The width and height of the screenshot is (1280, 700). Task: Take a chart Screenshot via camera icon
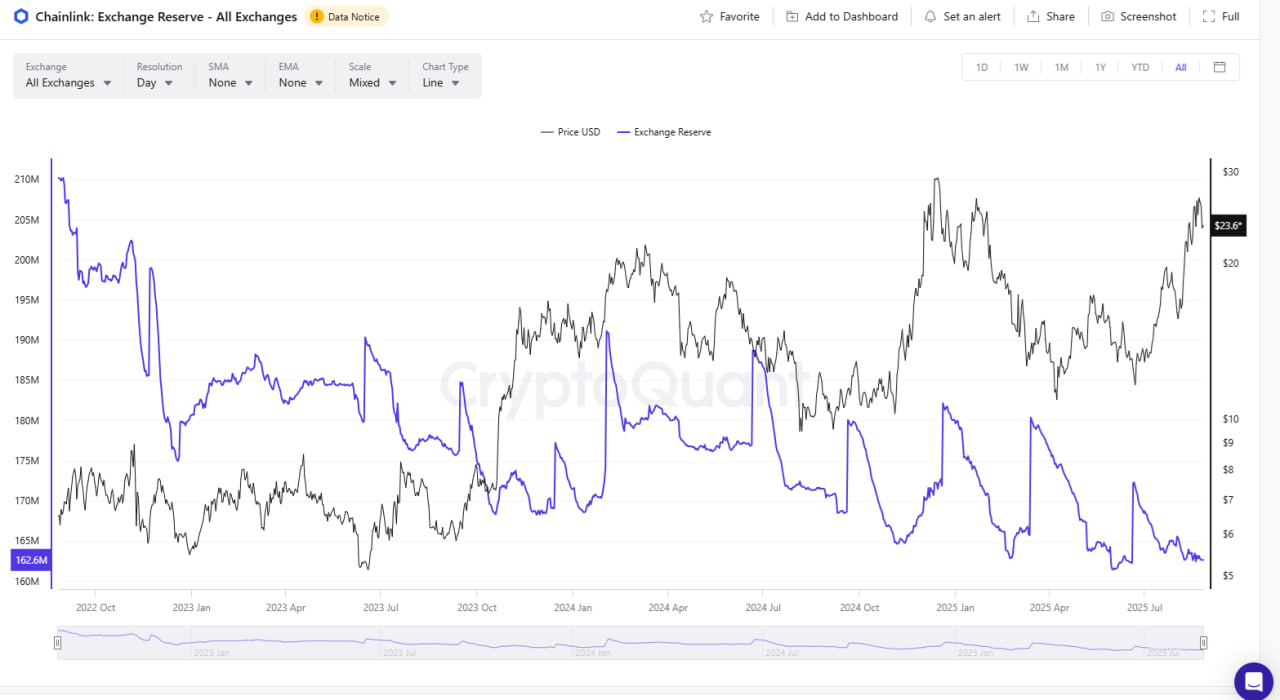pos(1106,16)
